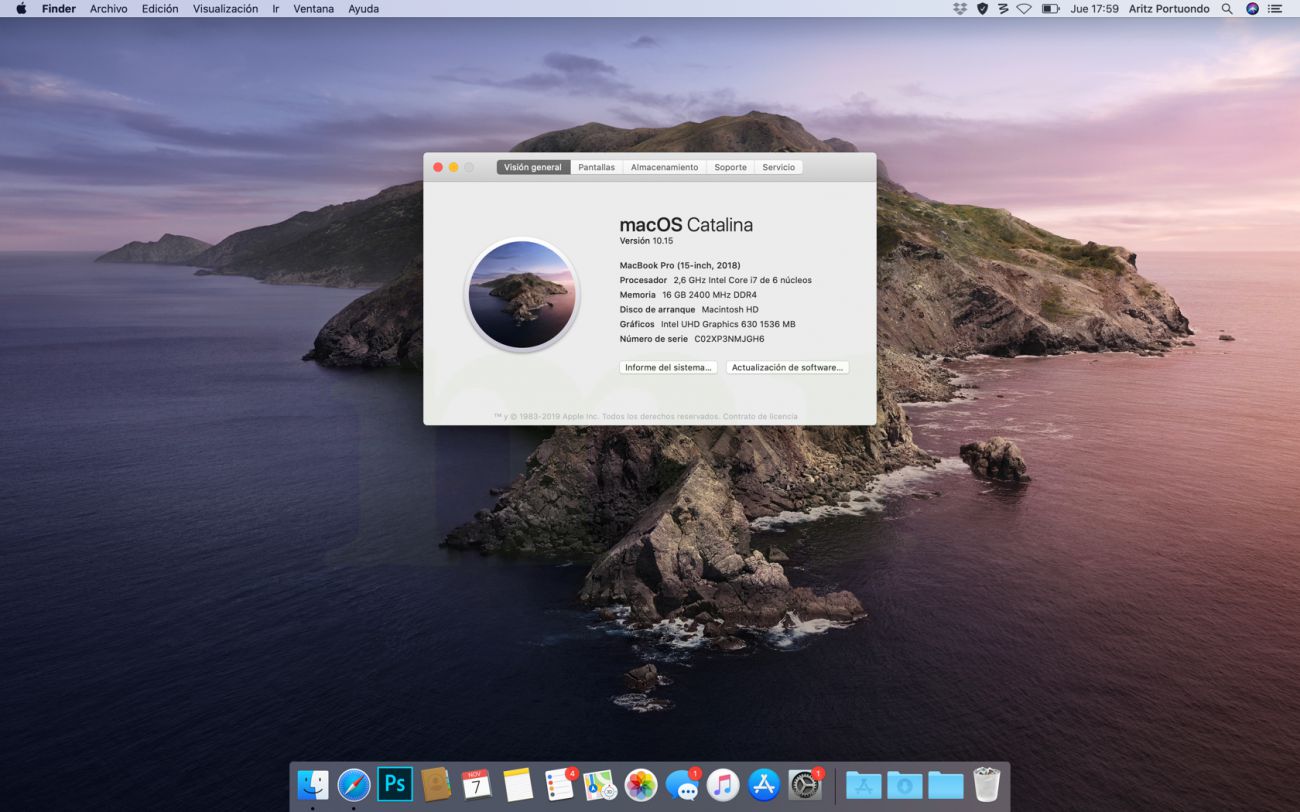
Task: Open the Trash in Dock
Action: coord(987,785)
